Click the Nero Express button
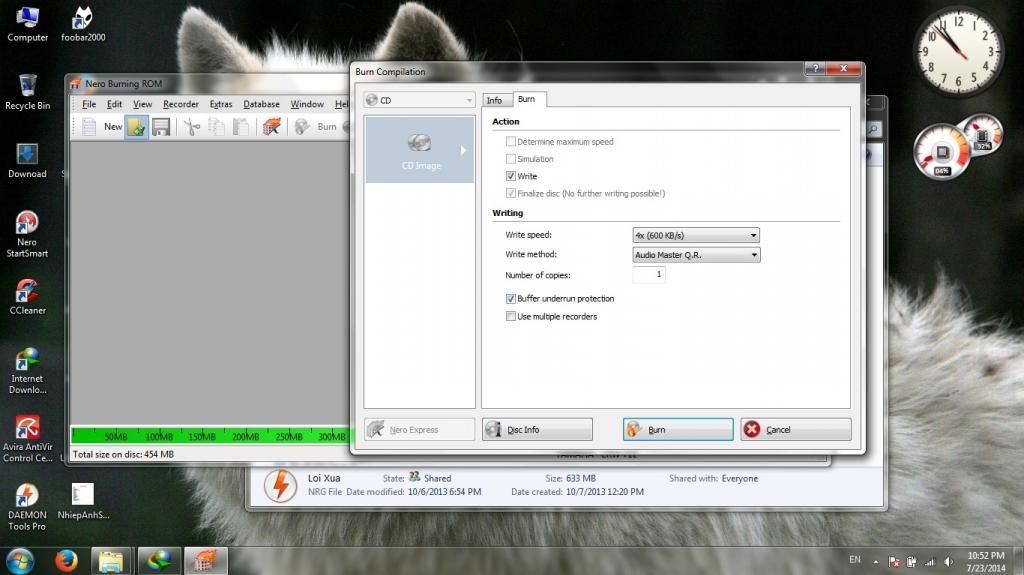1024x575 pixels. click(419, 429)
